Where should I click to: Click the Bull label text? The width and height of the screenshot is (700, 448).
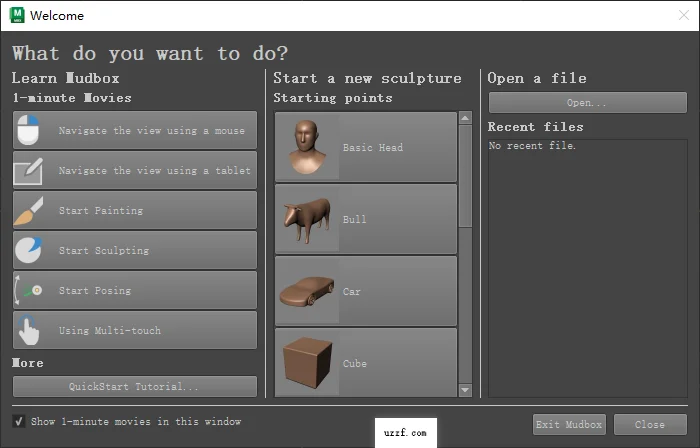click(354, 219)
